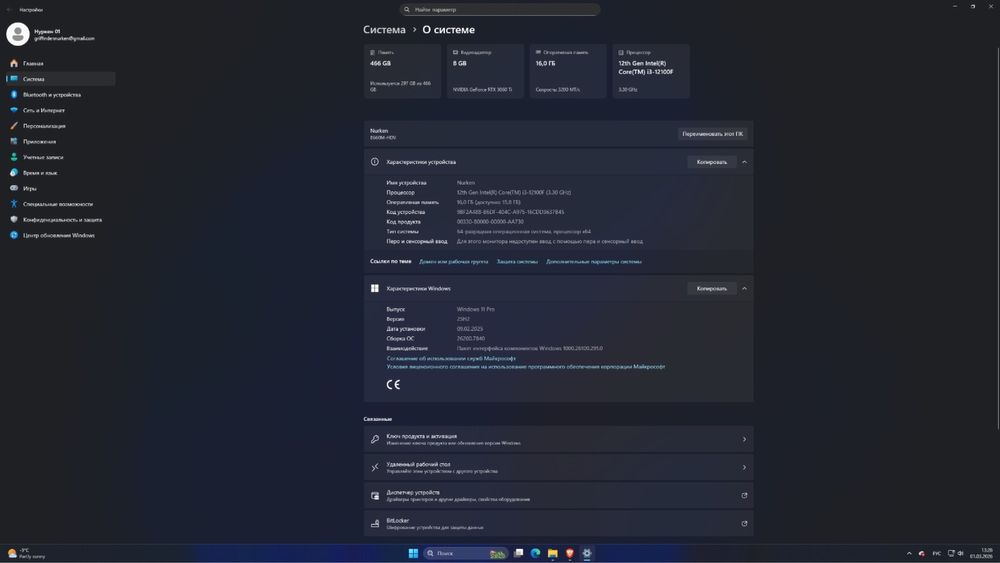The height and width of the screenshot is (563, 1000).
Task: Open the Учетные записи section
Action: (61, 157)
